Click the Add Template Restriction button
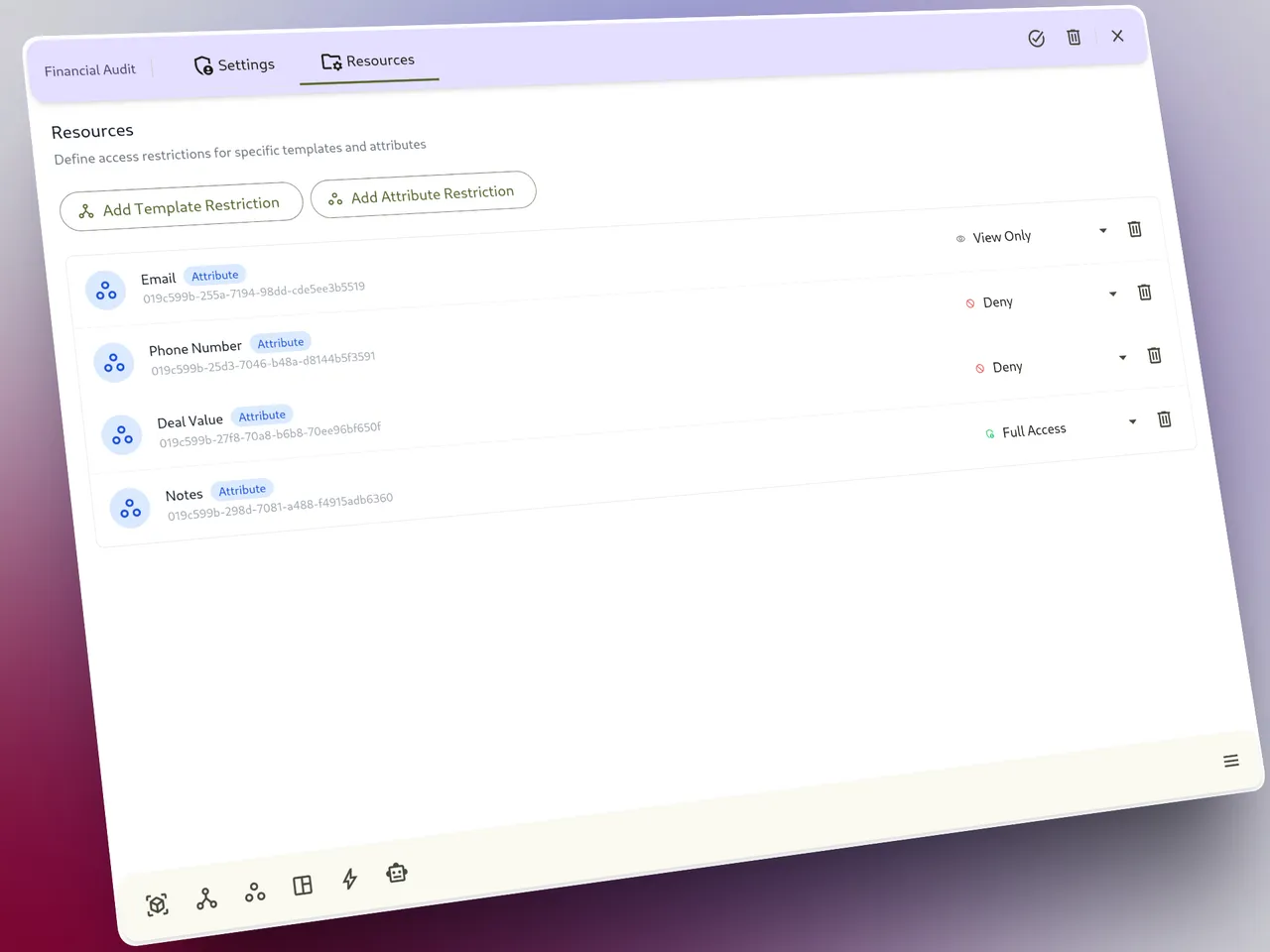This screenshot has height=952, width=1270. click(181, 207)
